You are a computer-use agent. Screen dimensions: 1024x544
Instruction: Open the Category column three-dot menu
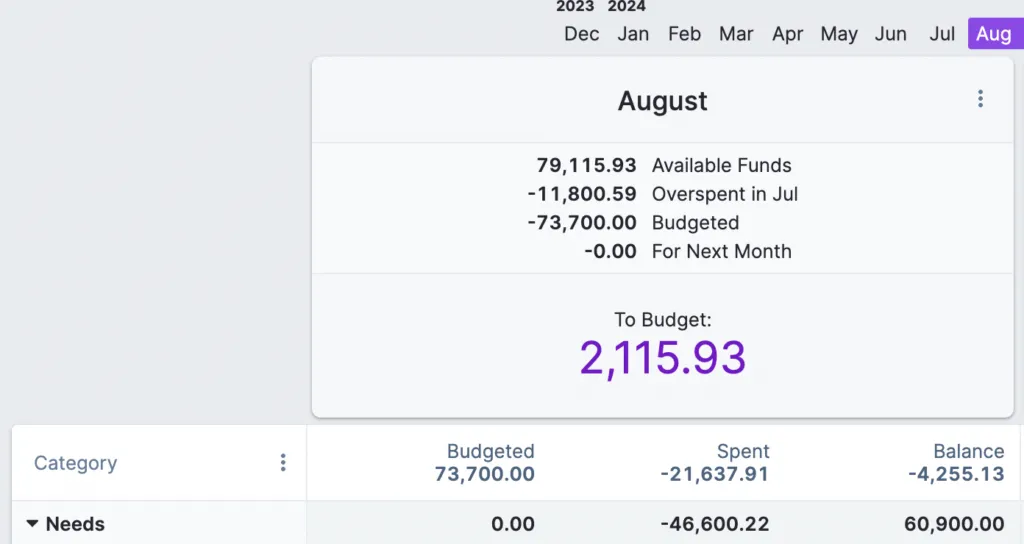click(283, 463)
